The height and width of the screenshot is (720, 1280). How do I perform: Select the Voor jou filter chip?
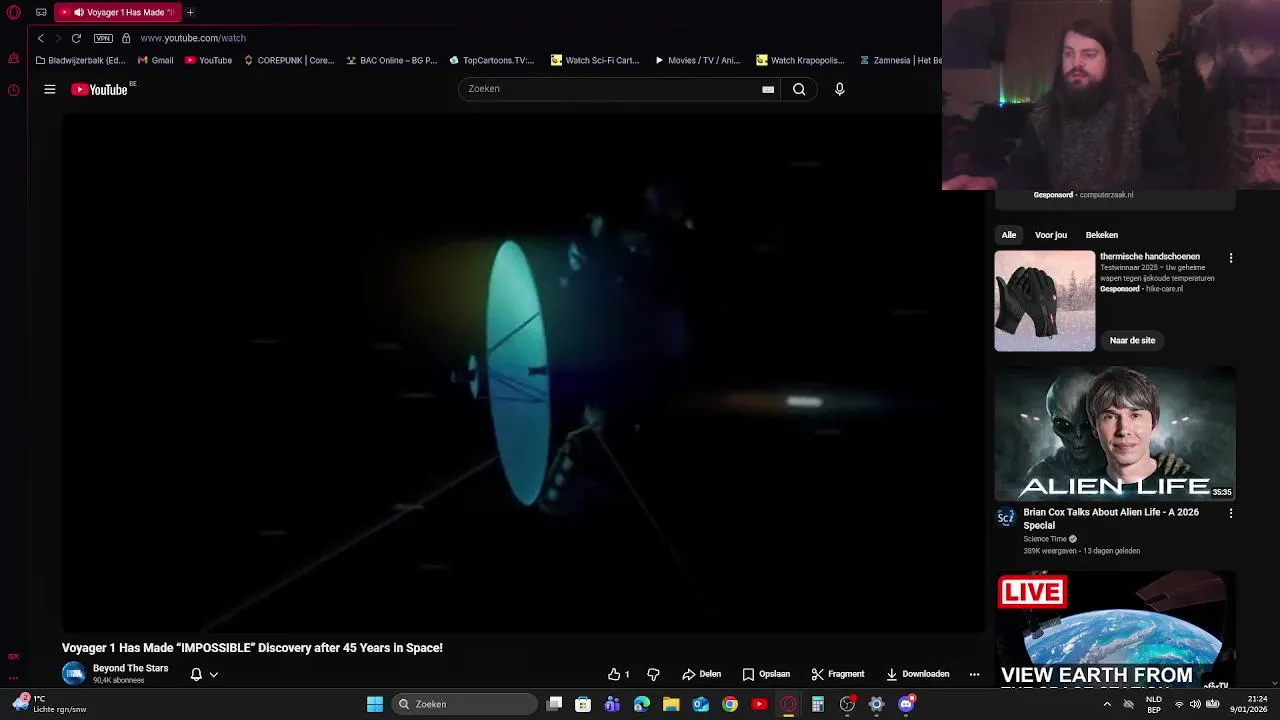(x=1051, y=235)
